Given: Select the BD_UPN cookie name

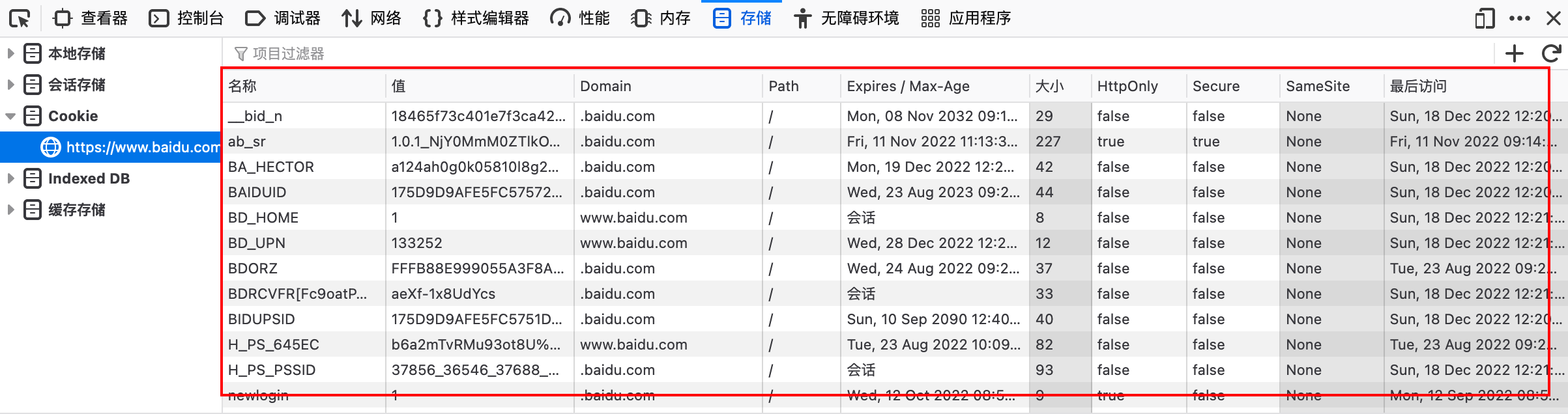Looking at the screenshot, I should click(257, 243).
